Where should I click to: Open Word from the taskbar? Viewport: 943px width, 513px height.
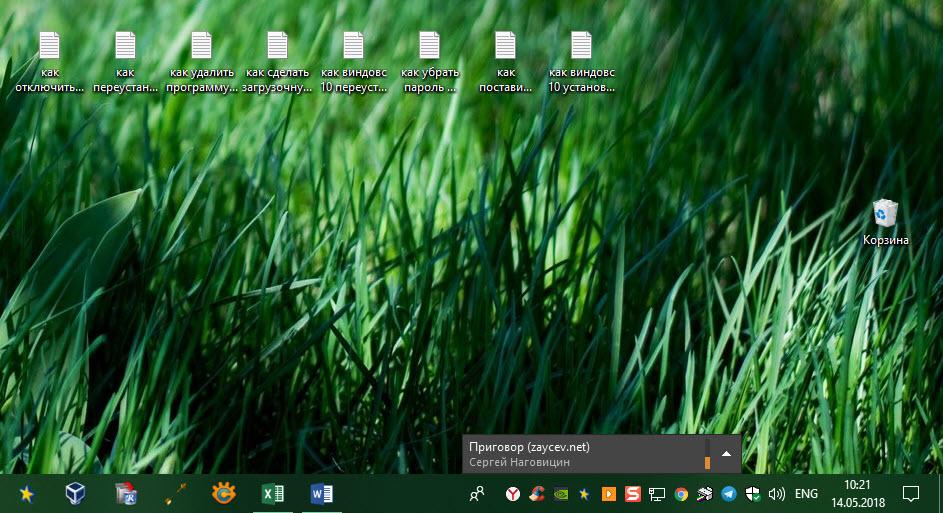pyautogui.click(x=321, y=493)
